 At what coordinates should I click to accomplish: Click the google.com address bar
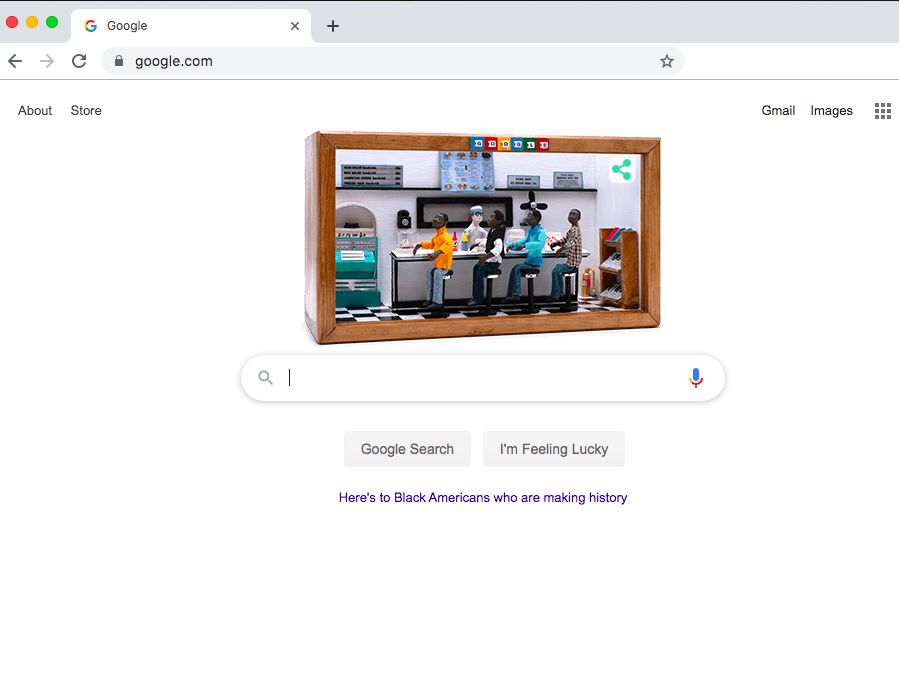pyautogui.click(x=393, y=61)
